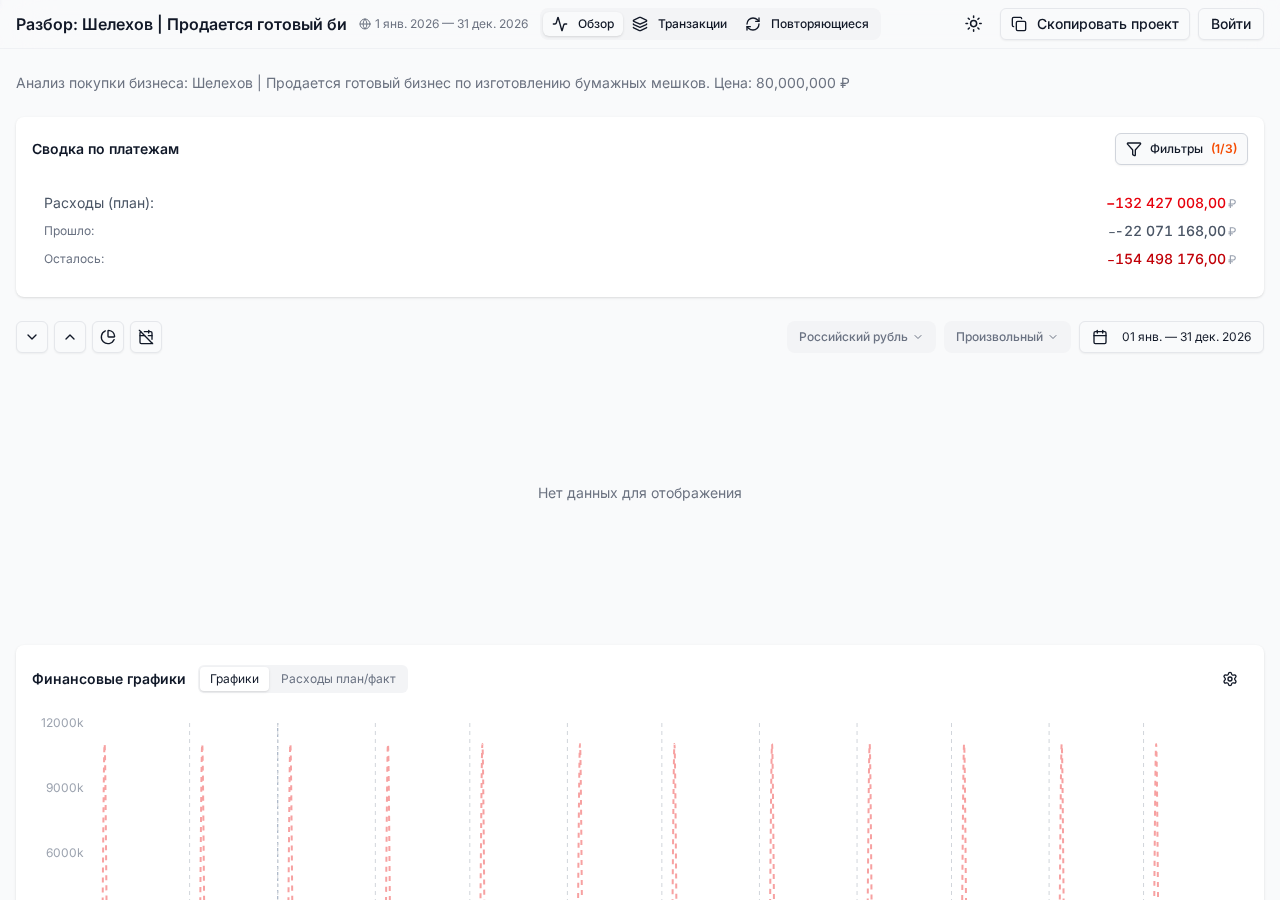Open the date range 01 янв. — 31 дек. 2026

coord(1185,337)
